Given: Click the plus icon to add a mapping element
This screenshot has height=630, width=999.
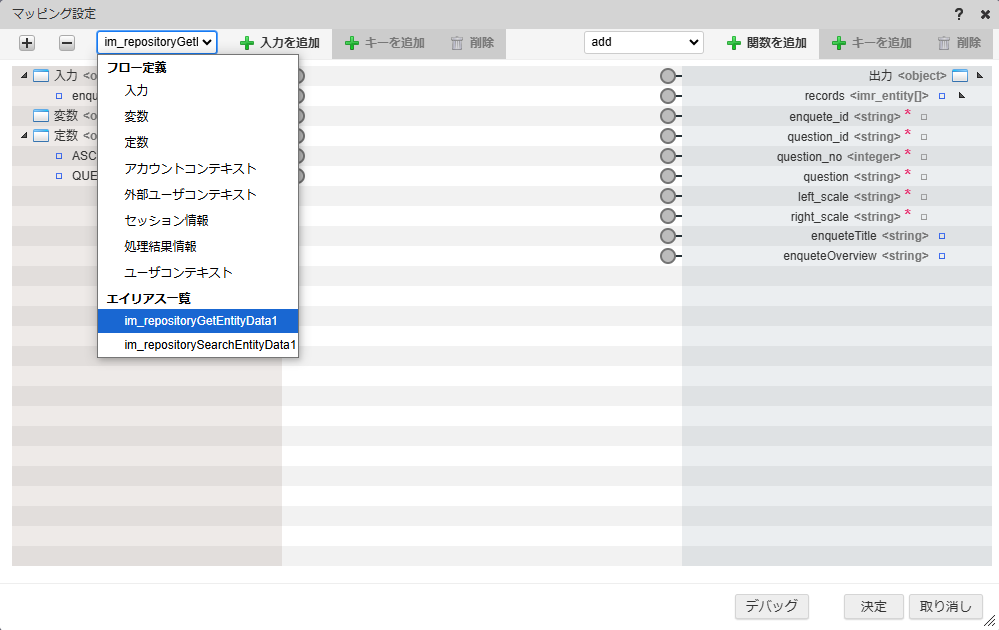Looking at the screenshot, I should pyautogui.click(x=26, y=43).
